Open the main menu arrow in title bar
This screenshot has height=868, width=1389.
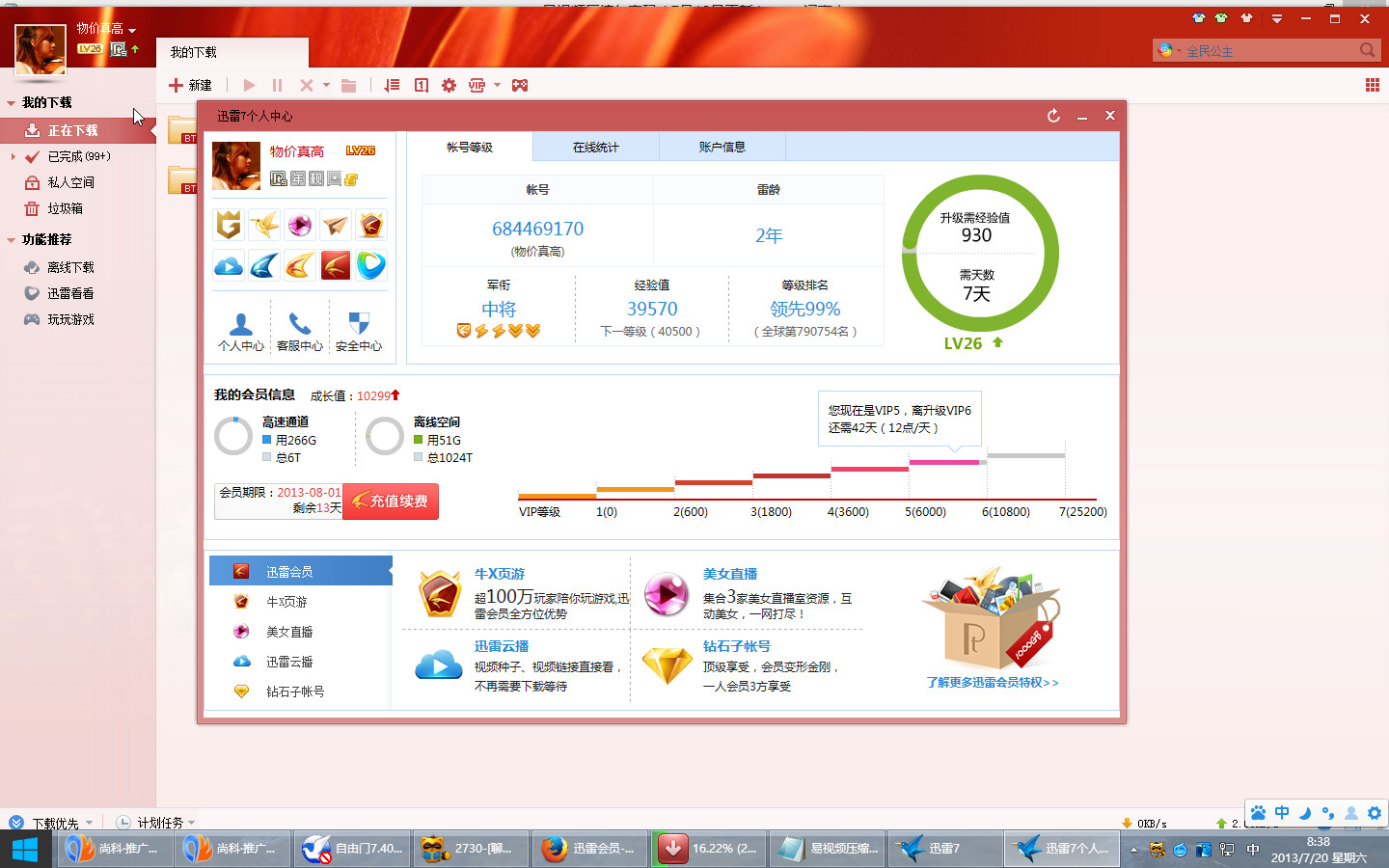(x=1276, y=18)
